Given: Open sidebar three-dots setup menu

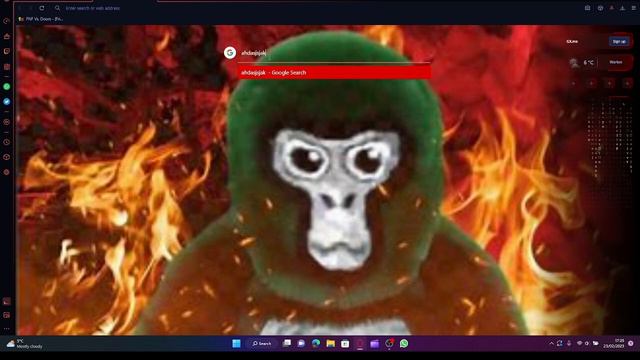Looking at the screenshot, I should coord(7,329).
